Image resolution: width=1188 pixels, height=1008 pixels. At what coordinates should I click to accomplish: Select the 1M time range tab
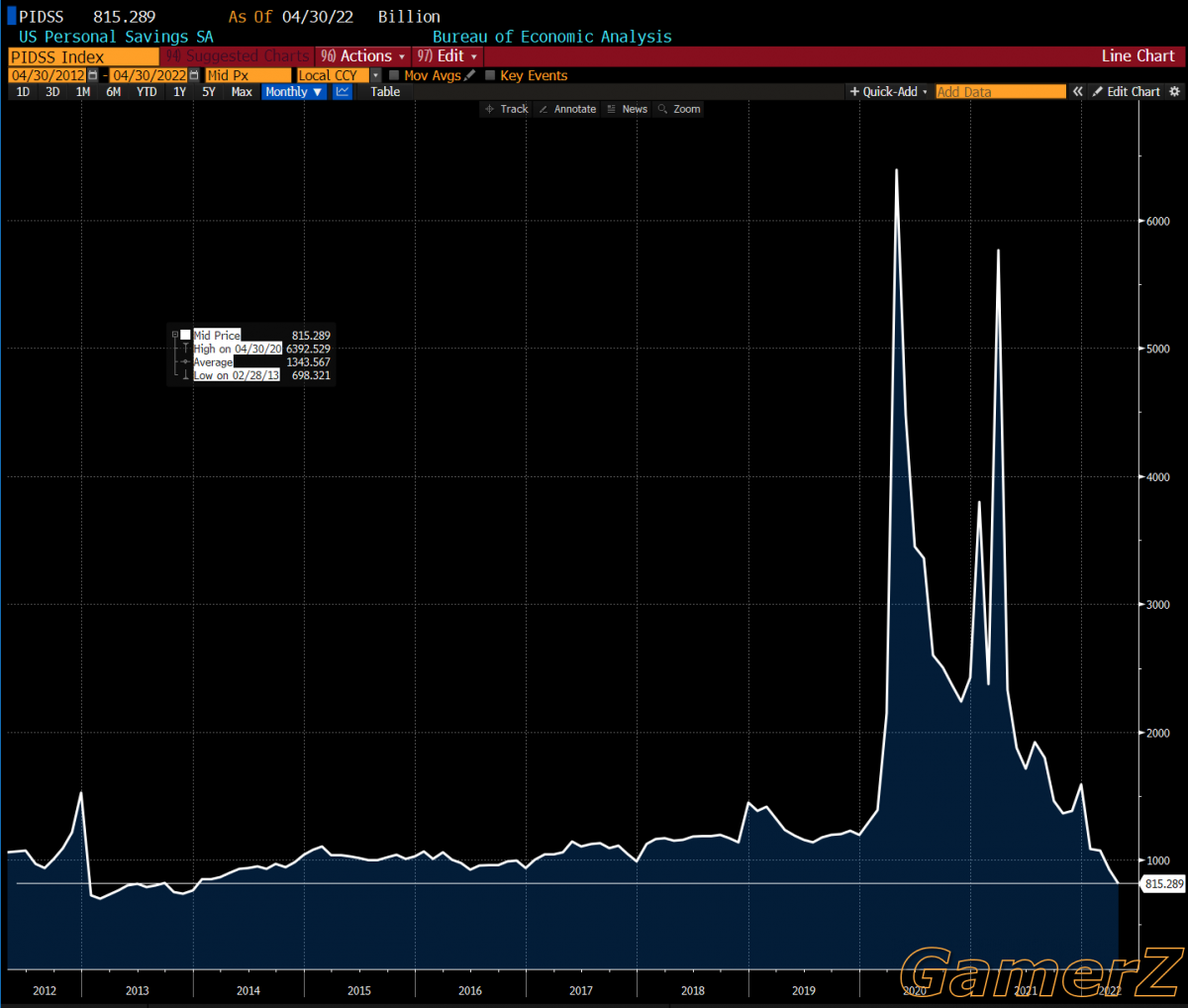[x=83, y=92]
